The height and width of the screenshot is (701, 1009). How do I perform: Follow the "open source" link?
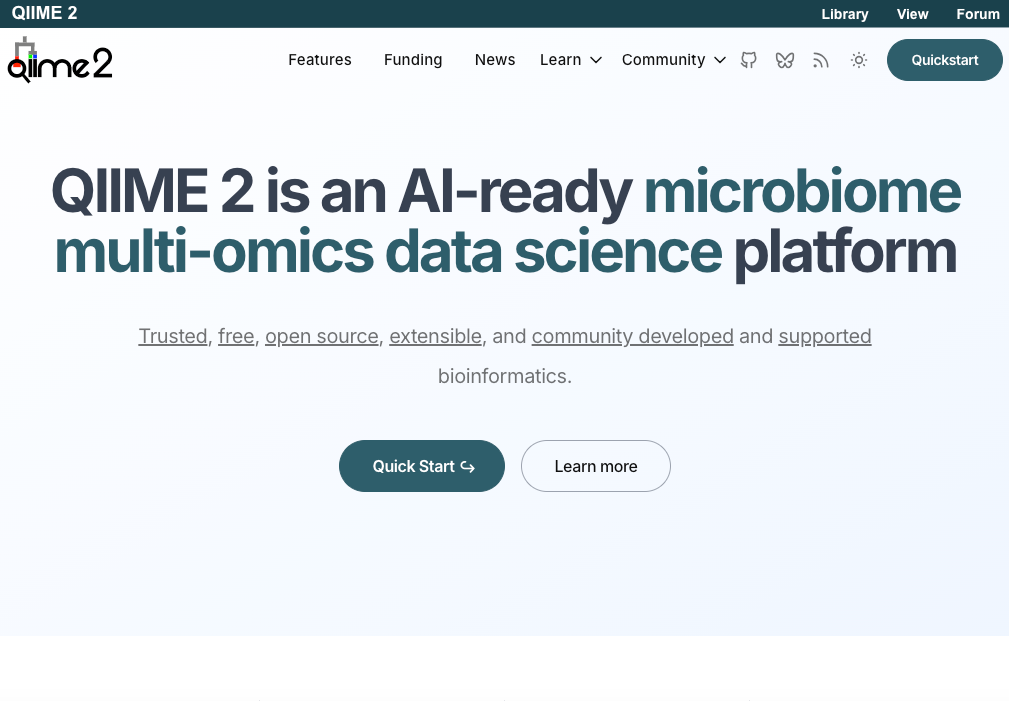[322, 336]
